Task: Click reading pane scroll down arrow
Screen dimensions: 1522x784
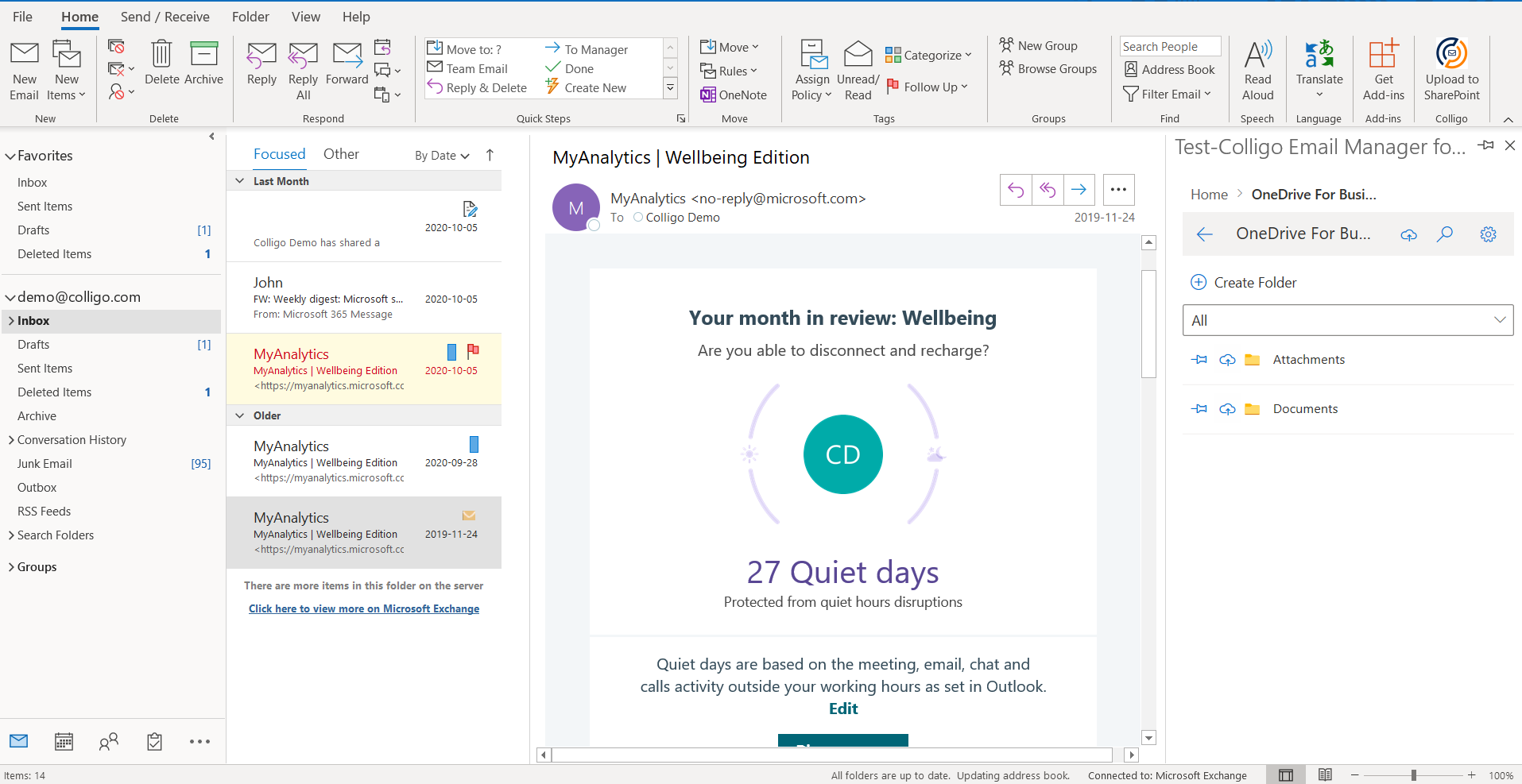Action: (x=1148, y=738)
